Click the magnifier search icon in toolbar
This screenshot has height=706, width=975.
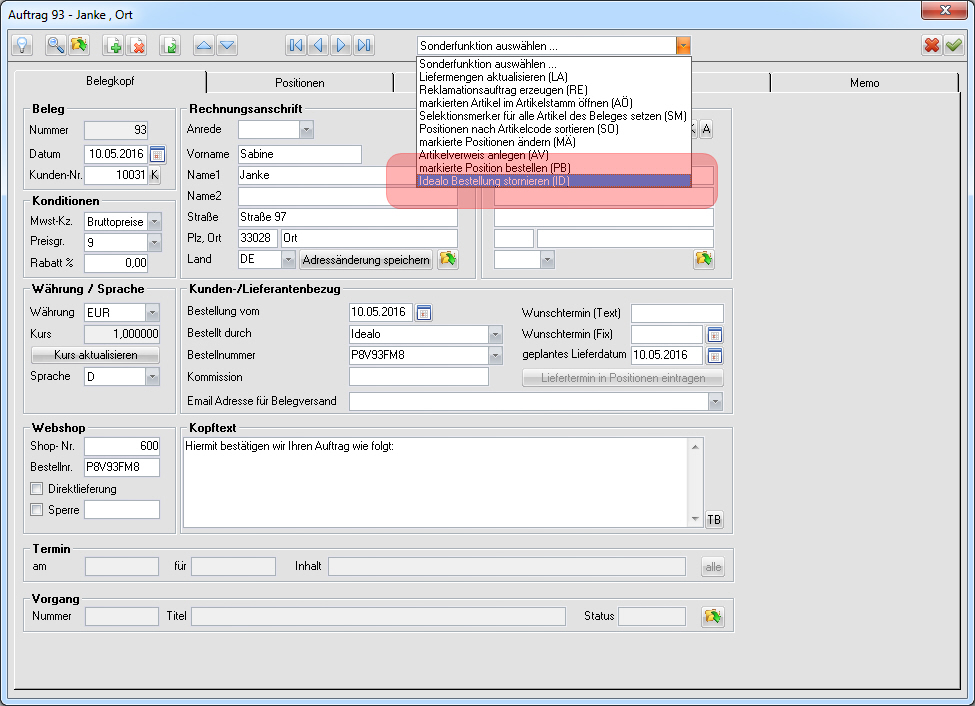pyautogui.click(x=56, y=45)
